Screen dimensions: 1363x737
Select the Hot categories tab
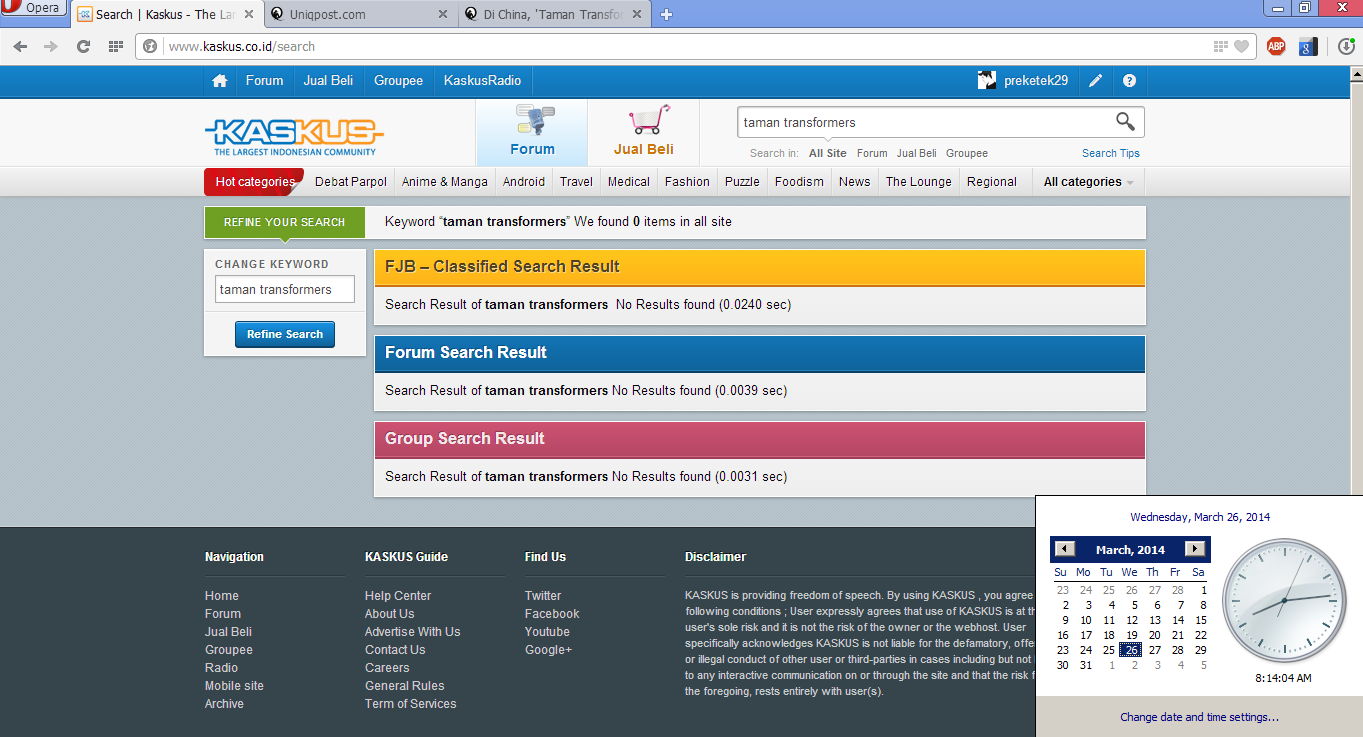pos(254,182)
